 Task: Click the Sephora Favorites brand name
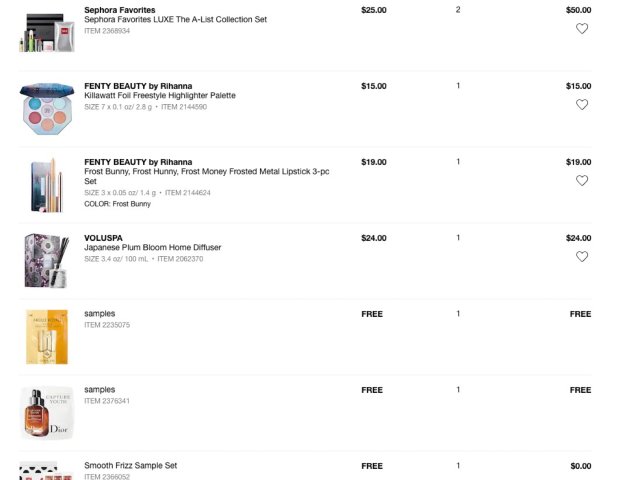click(119, 10)
